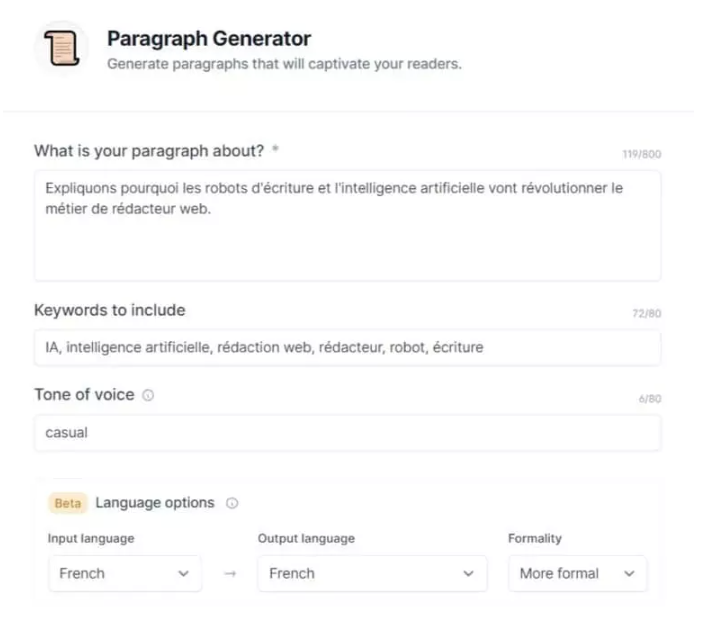Click the Input language label
The width and height of the screenshot is (718, 624).
point(91,538)
